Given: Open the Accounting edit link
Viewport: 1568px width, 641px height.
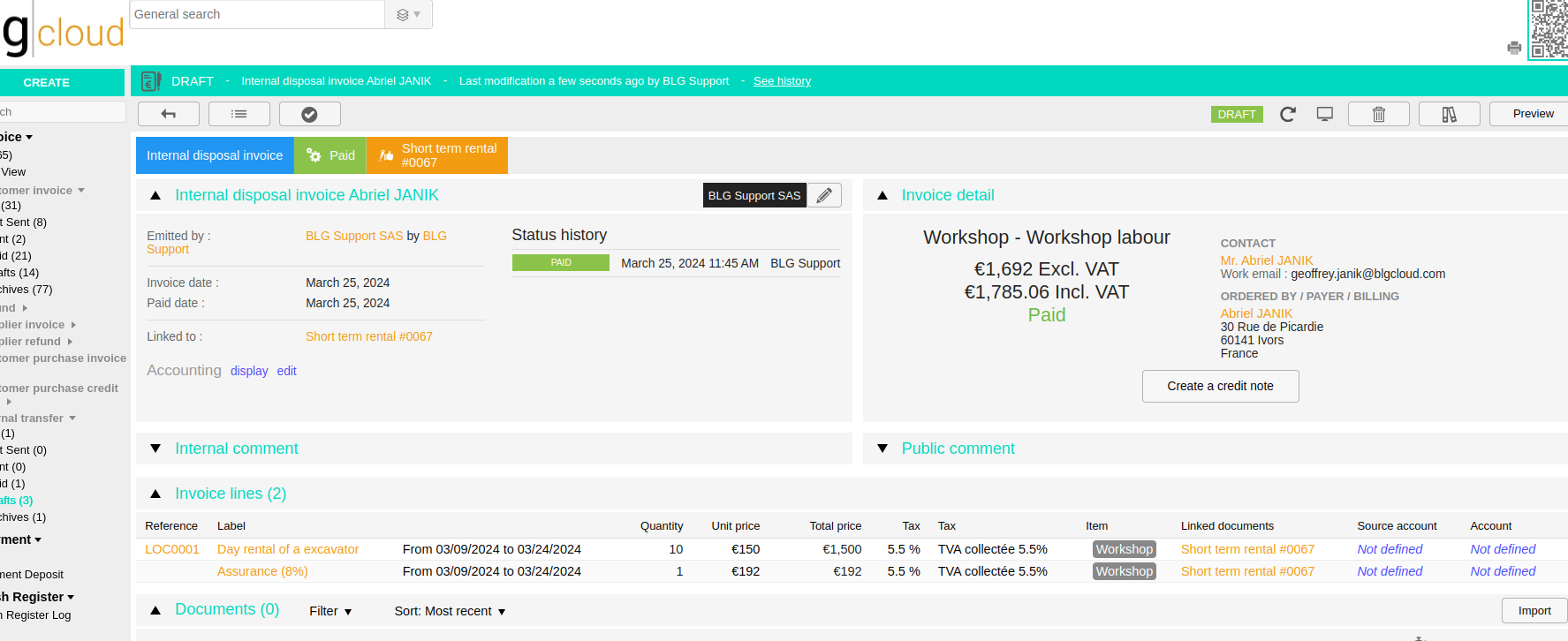Looking at the screenshot, I should [286, 371].
